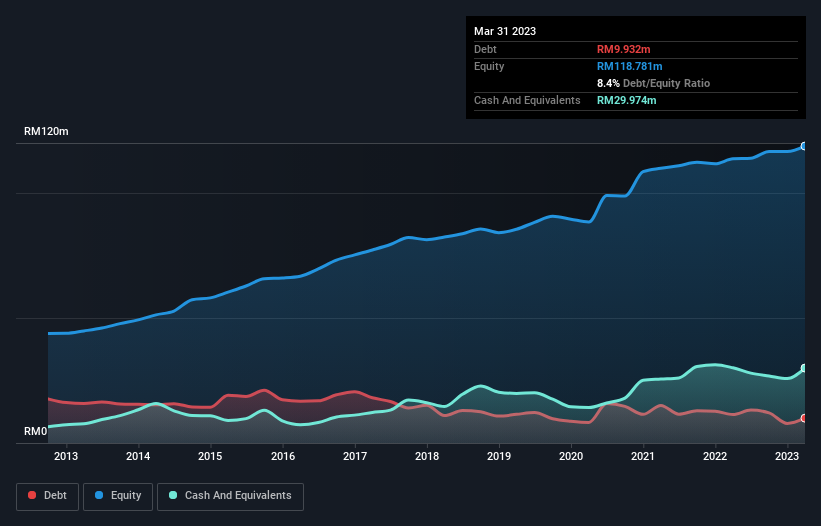
Task: Click the 2023 year tick label
Action: pyautogui.click(x=787, y=457)
